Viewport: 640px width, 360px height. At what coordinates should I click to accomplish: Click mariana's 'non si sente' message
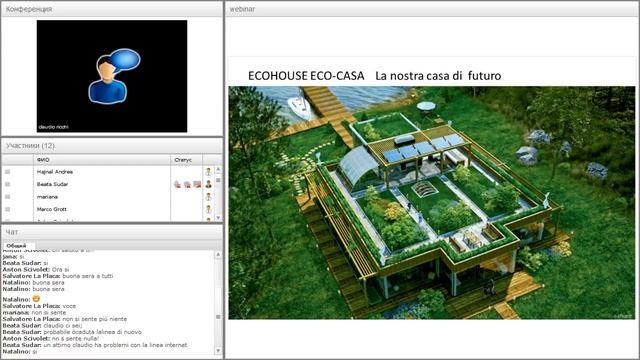click(x=34, y=312)
